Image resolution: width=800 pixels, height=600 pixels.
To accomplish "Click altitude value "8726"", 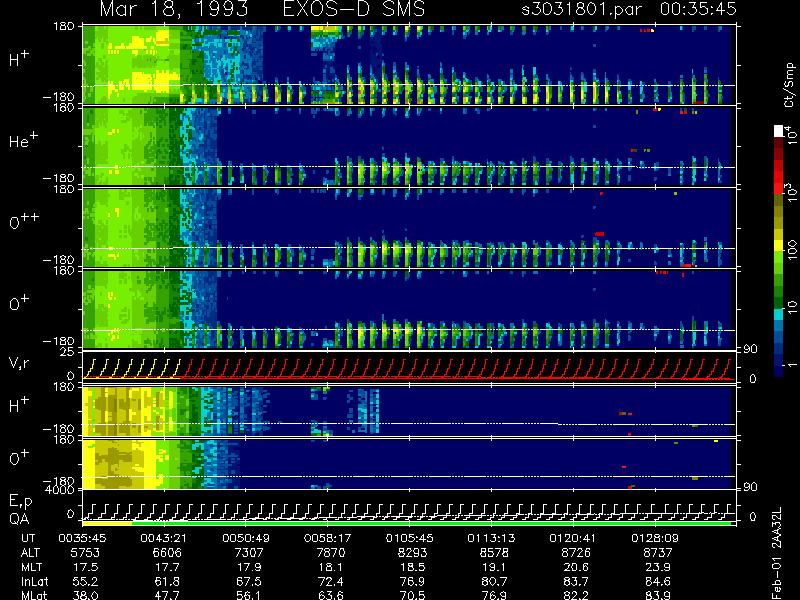I will tap(576, 553).
